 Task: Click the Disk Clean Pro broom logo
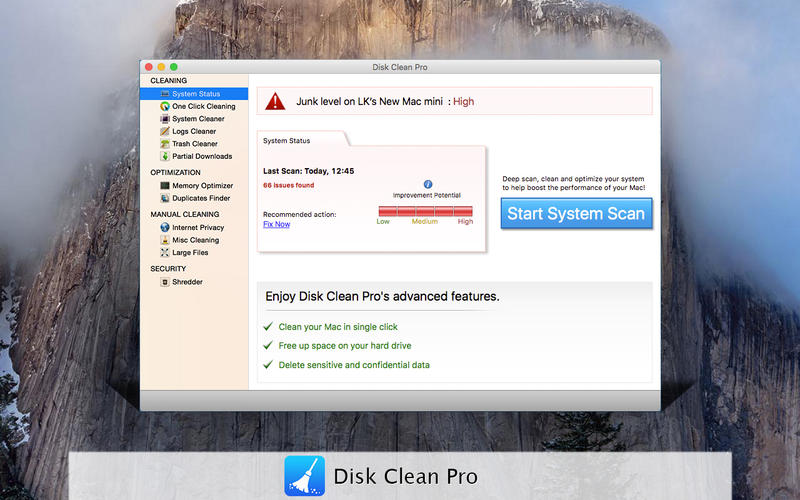click(x=305, y=476)
